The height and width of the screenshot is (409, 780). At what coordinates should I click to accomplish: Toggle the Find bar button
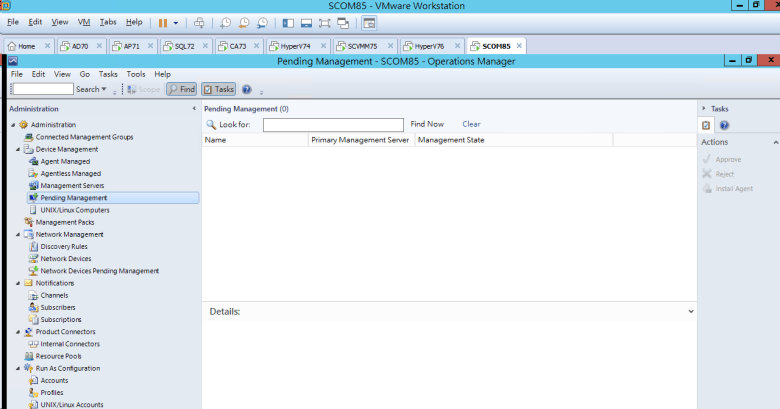[x=181, y=89]
